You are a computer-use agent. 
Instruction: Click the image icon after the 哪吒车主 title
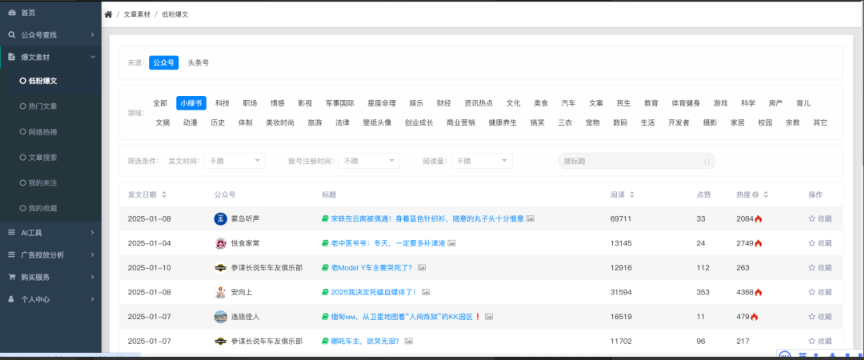point(408,341)
